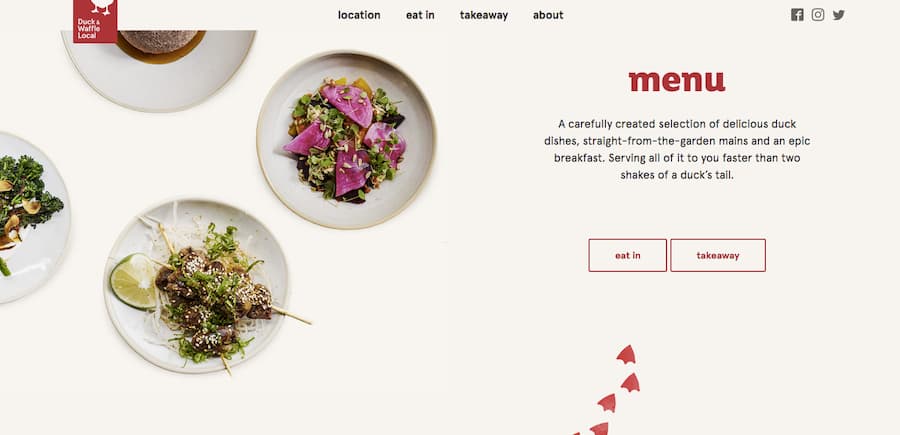Select the partially hidden top plate image
The height and width of the screenshot is (435, 900).
click(158, 69)
